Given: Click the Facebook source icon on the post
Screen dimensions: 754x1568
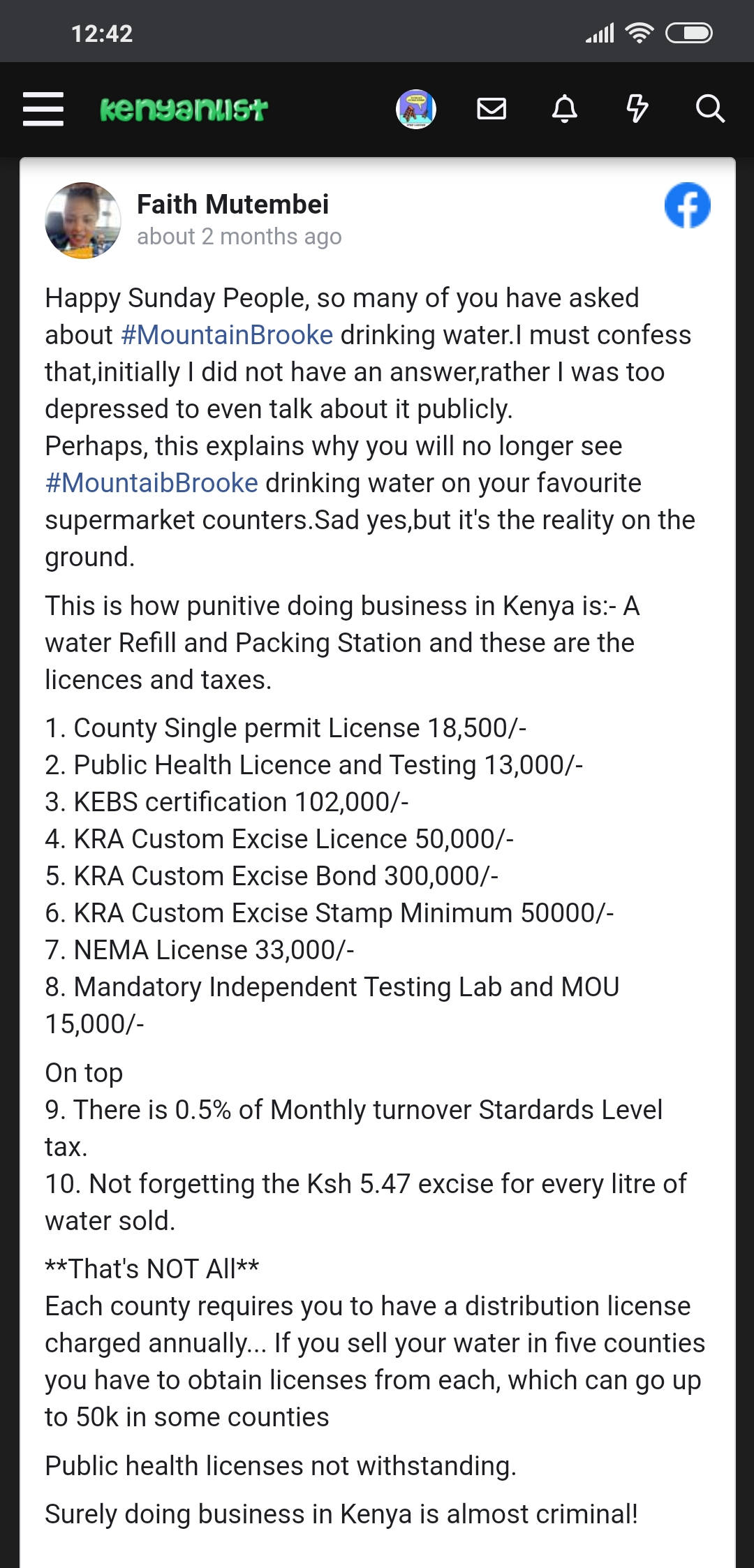Looking at the screenshot, I should pyautogui.click(x=687, y=205).
